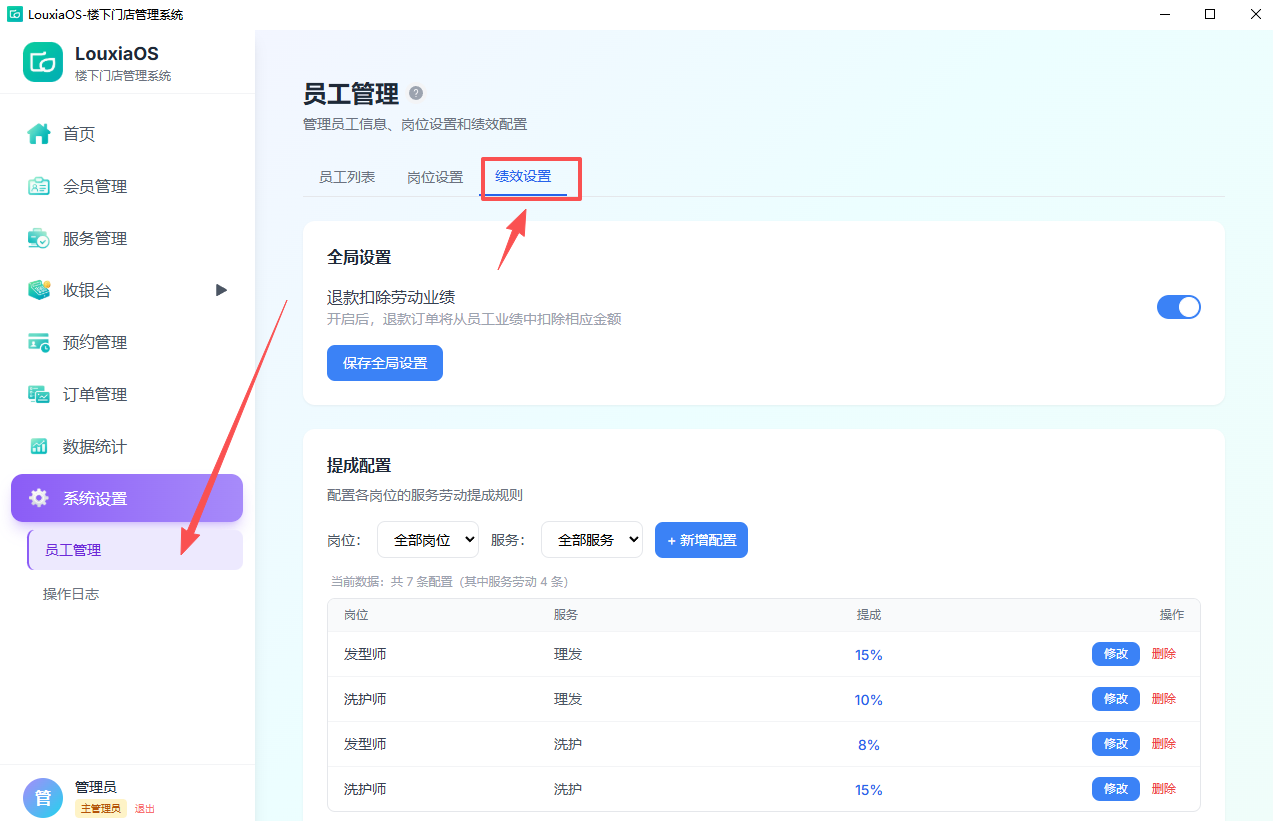Open 操作日志 in the sidebar
The width and height of the screenshot is (1273, 821).
tap(71, 594)
